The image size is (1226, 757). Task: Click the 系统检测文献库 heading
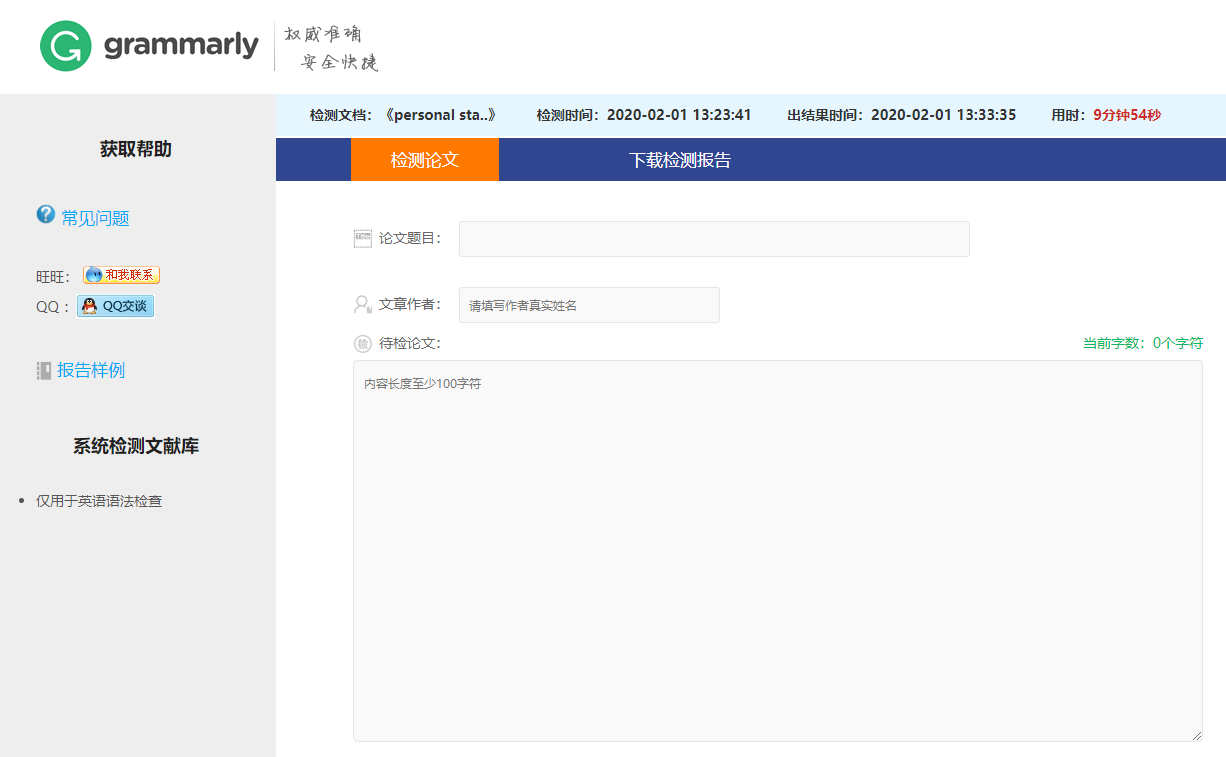click(x=136, y=446)
